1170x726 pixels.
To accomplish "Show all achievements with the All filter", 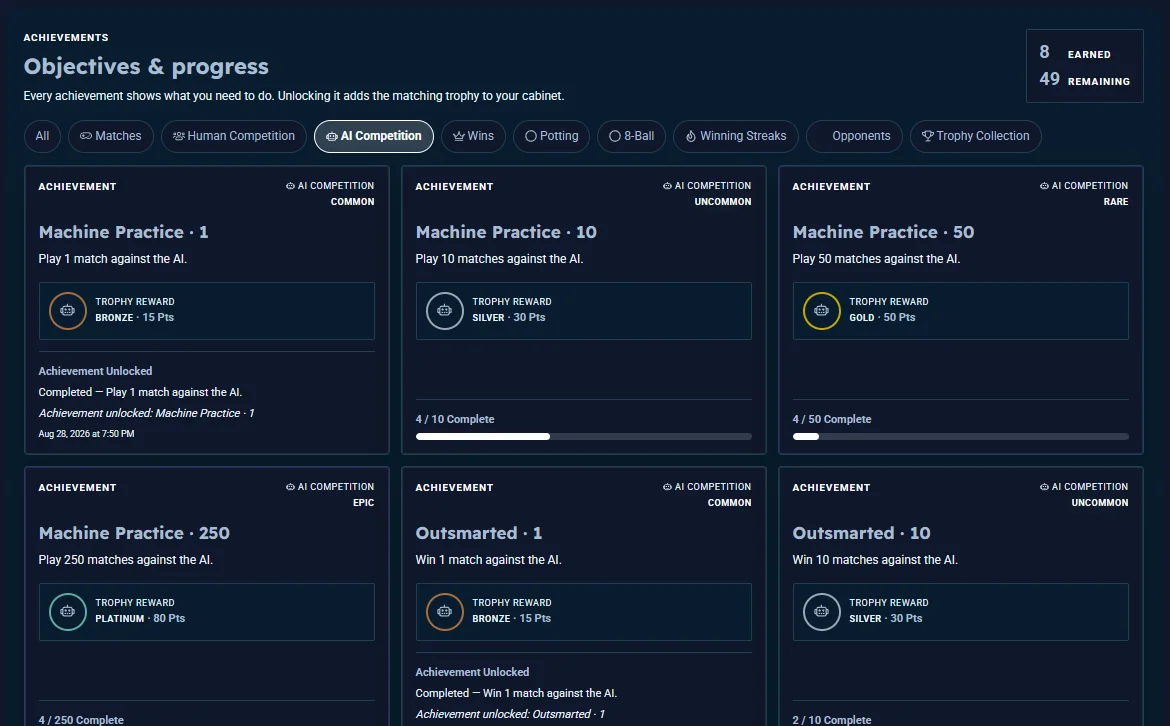I will 42,137.
